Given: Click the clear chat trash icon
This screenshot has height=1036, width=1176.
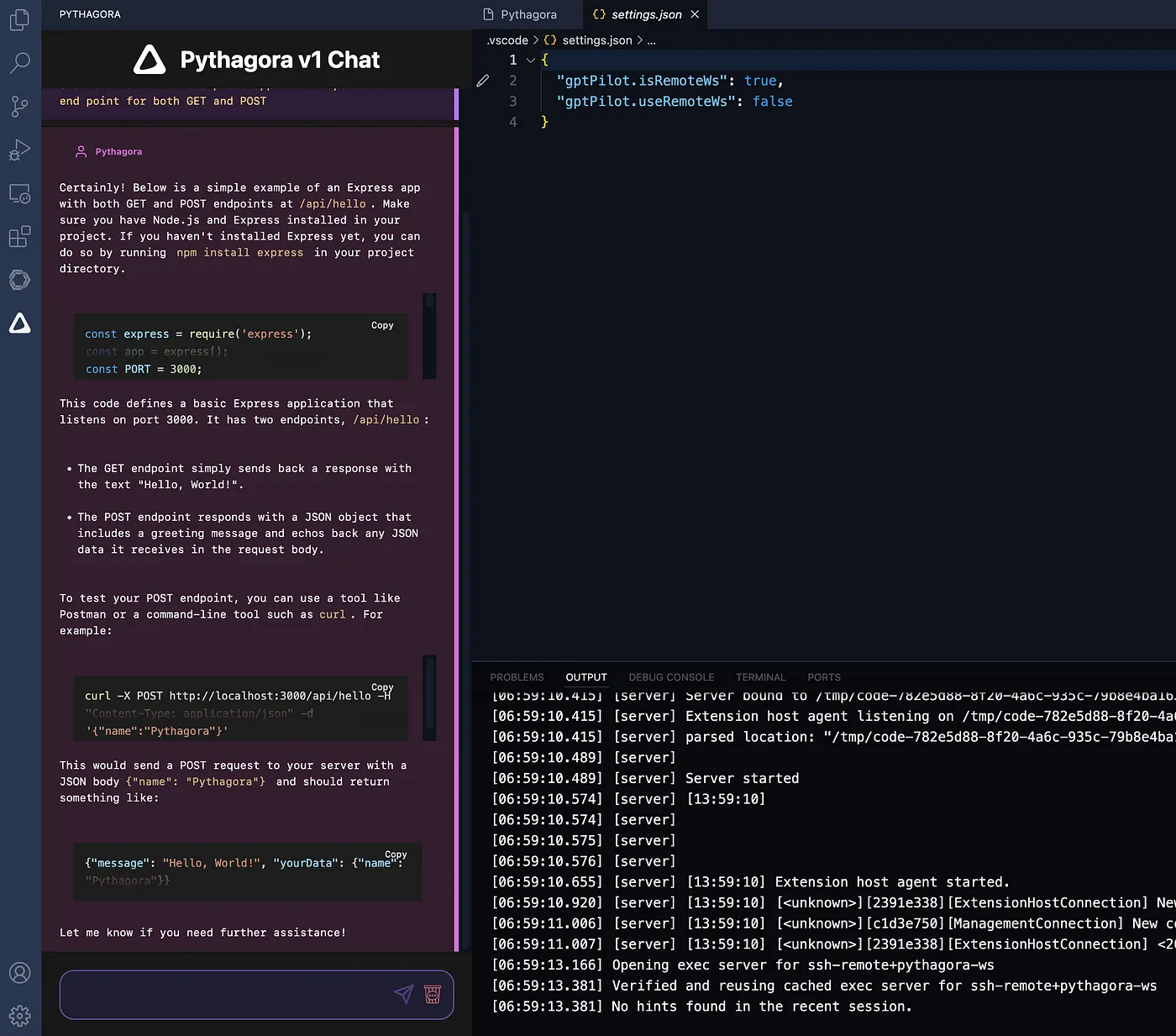Looking at the screenshot, I should tap(433, 994).
